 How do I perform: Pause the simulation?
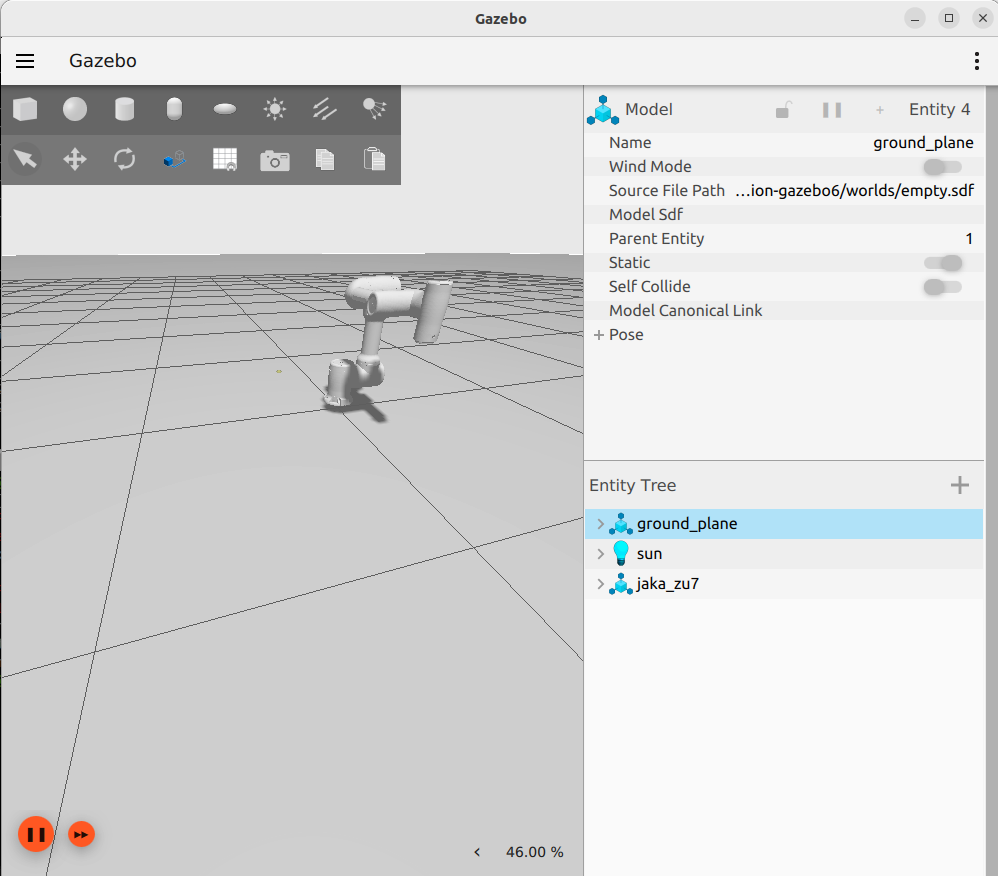[x=35, y=834]
